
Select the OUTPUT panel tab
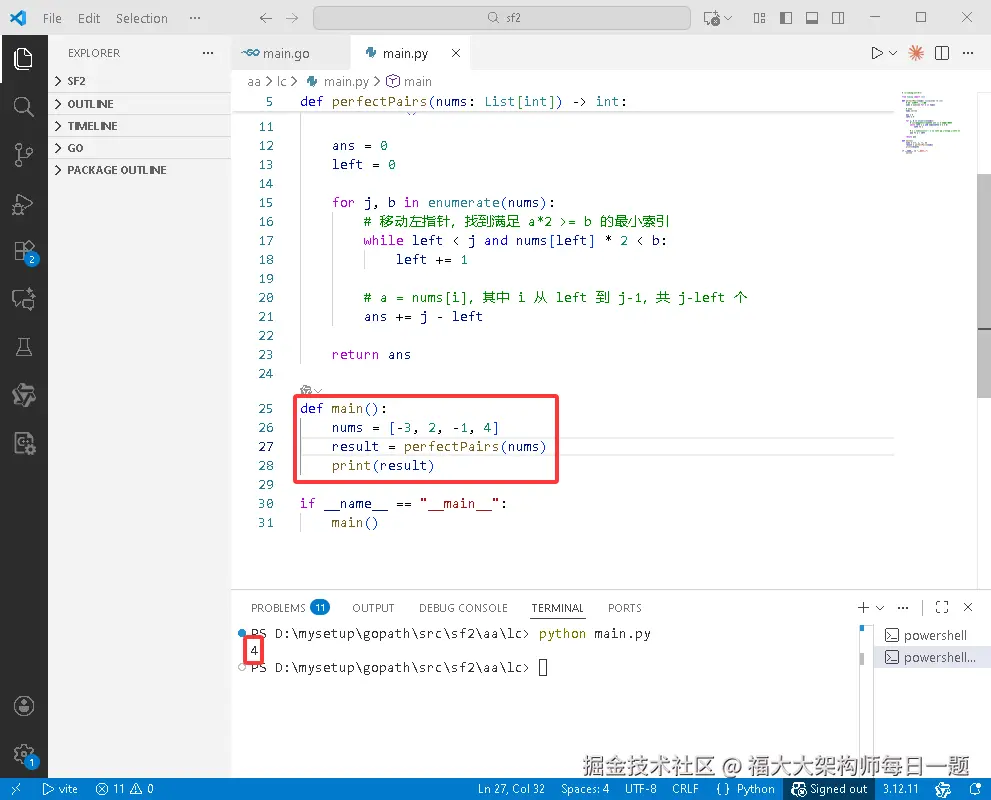[373, 608]
